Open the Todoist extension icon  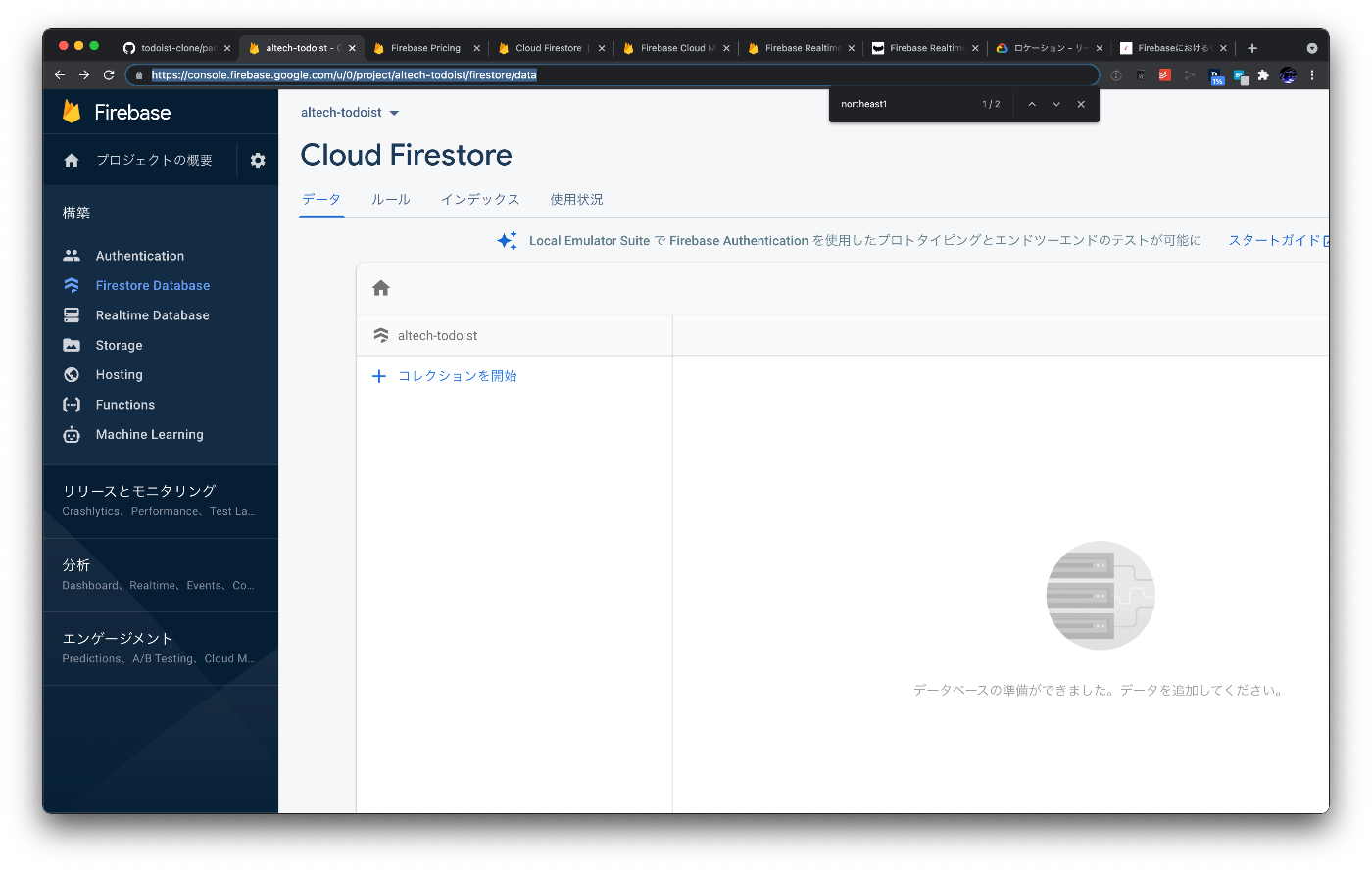point(1165,74)
